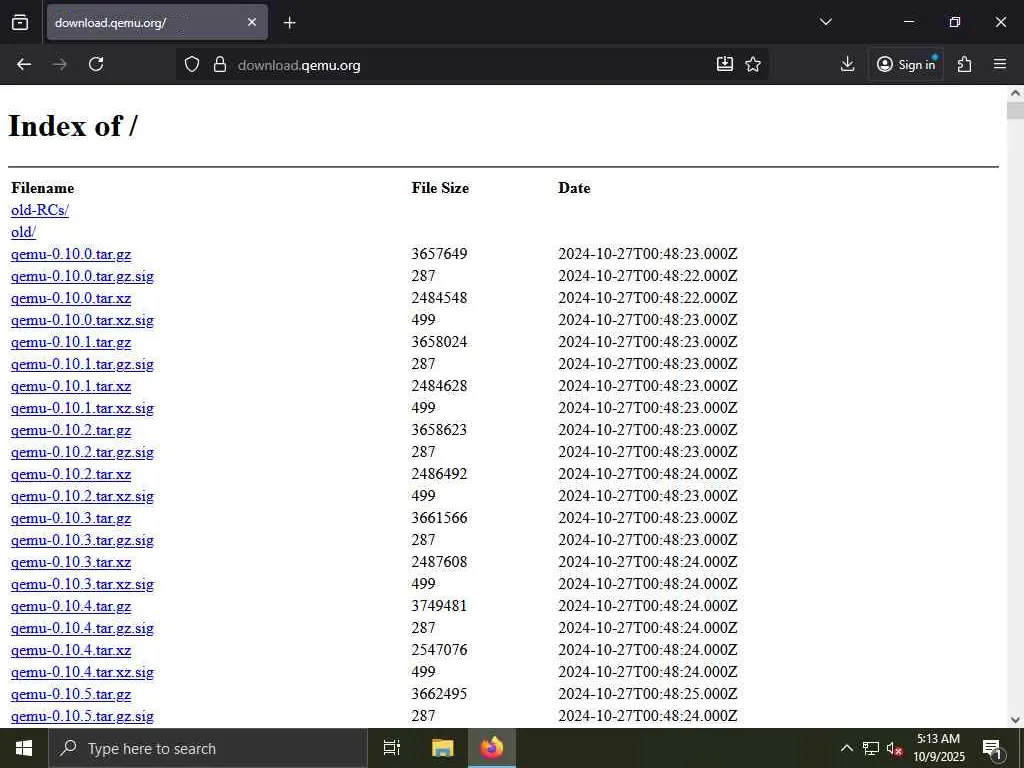Click qemu-0.10.4.tar.xz.sig link

point(82,672)
